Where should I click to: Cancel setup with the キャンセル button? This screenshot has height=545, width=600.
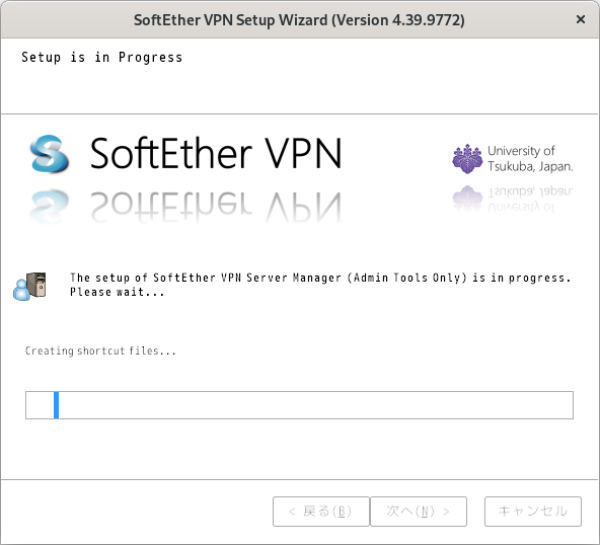(532, 511)
